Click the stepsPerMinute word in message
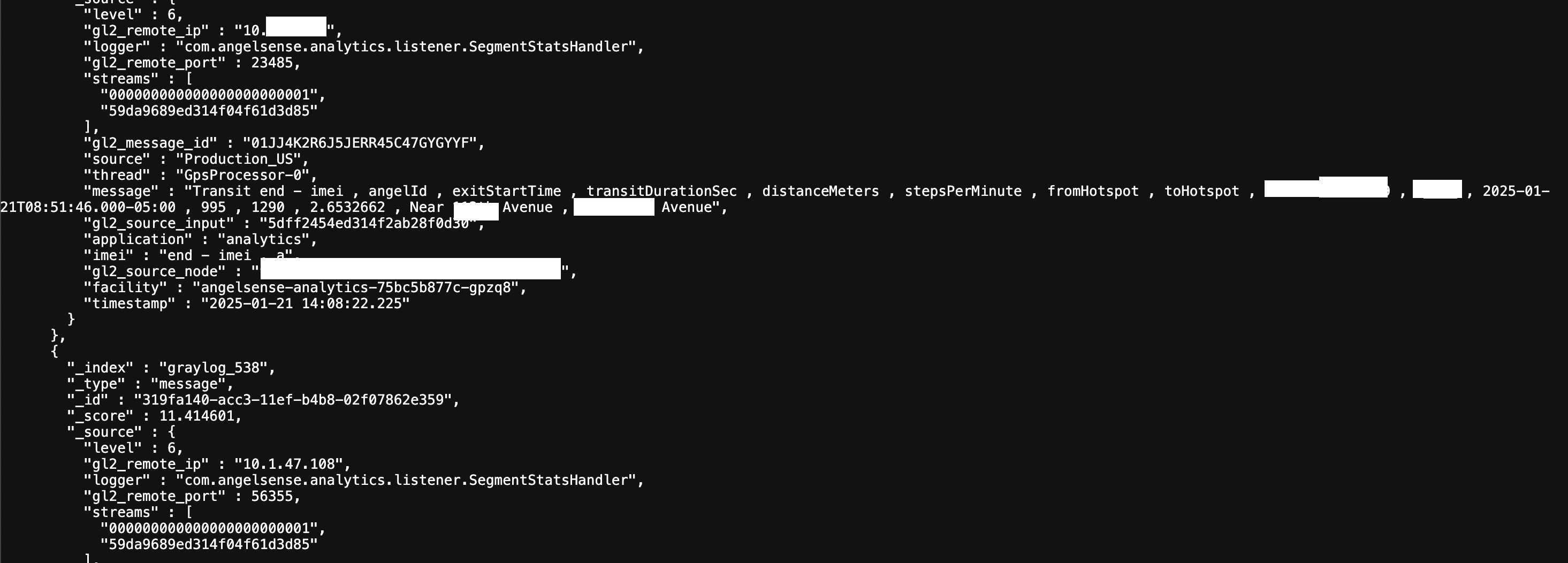Screen dimensions: 1568x563 point(963,191)
